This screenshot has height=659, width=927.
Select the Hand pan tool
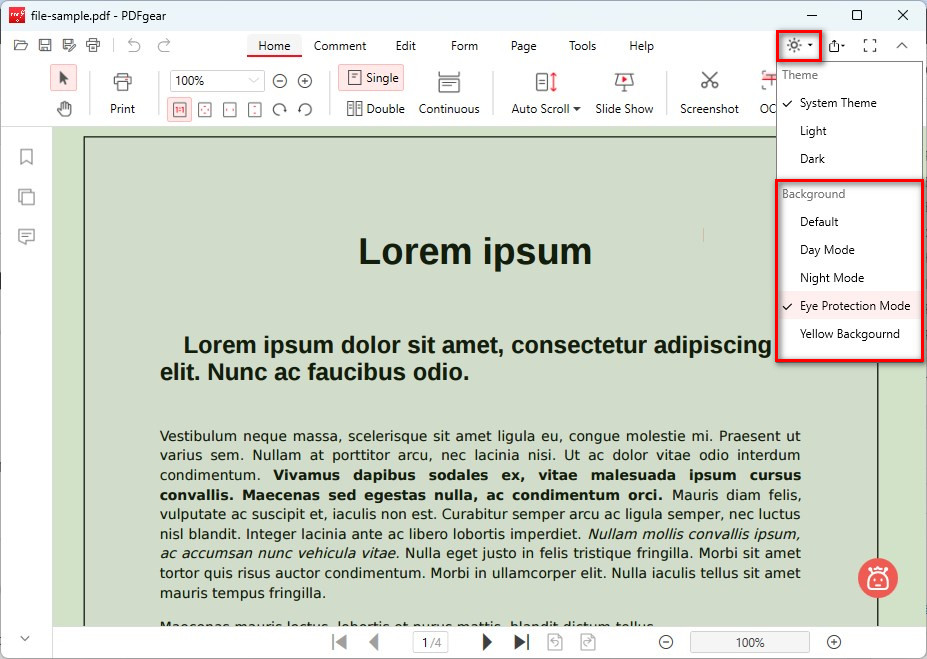point(64,109)
